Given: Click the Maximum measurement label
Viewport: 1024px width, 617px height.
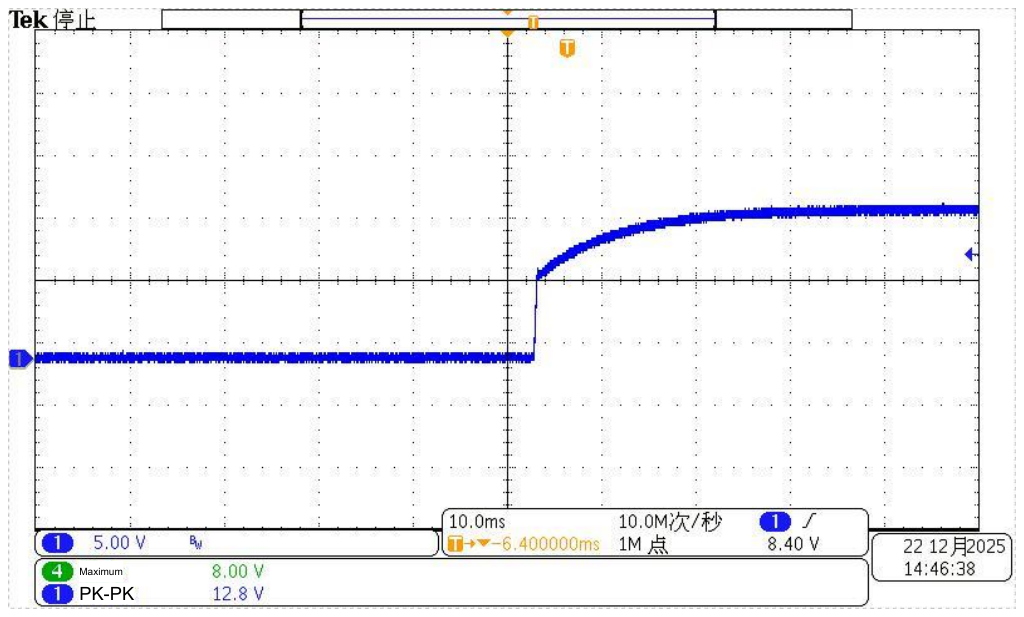Looking at the screenshot, I should pyautogui.click(x=101, y=571).
